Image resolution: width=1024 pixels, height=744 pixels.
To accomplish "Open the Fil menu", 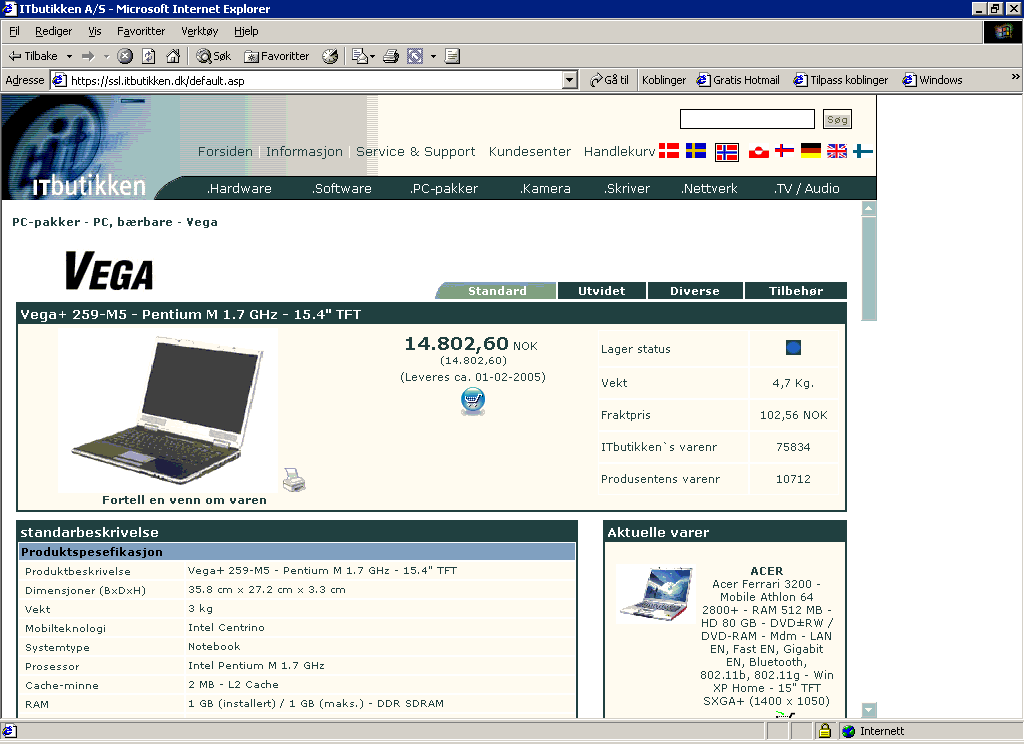I will point(14,31).
